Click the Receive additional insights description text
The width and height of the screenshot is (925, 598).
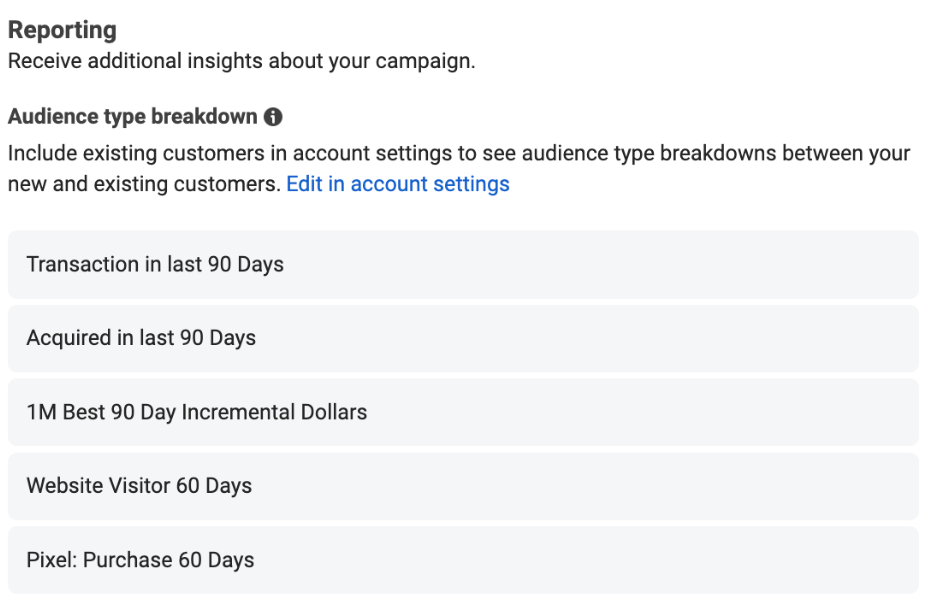(x=241, y=61)
